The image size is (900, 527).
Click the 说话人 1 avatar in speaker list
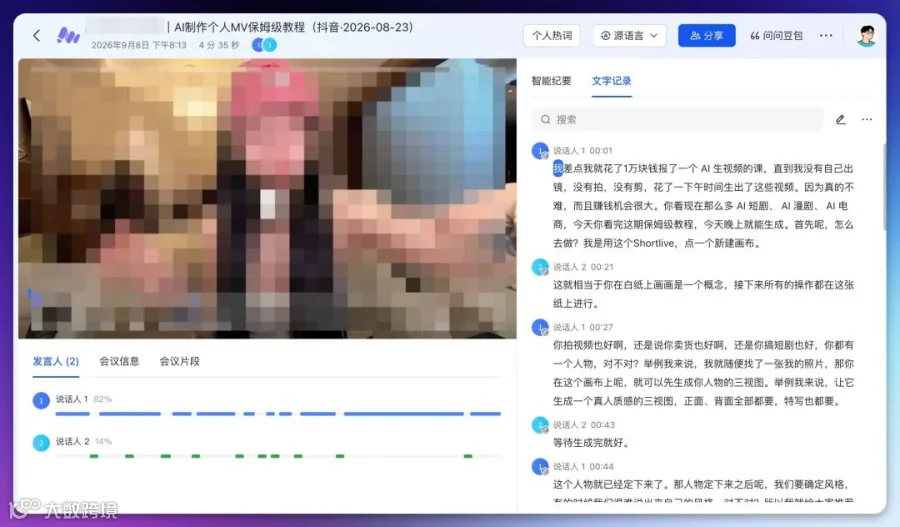[41, 400]
